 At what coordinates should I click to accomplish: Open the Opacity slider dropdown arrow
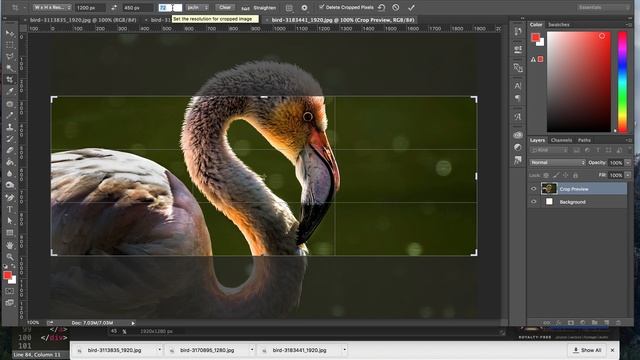point(628,162)
